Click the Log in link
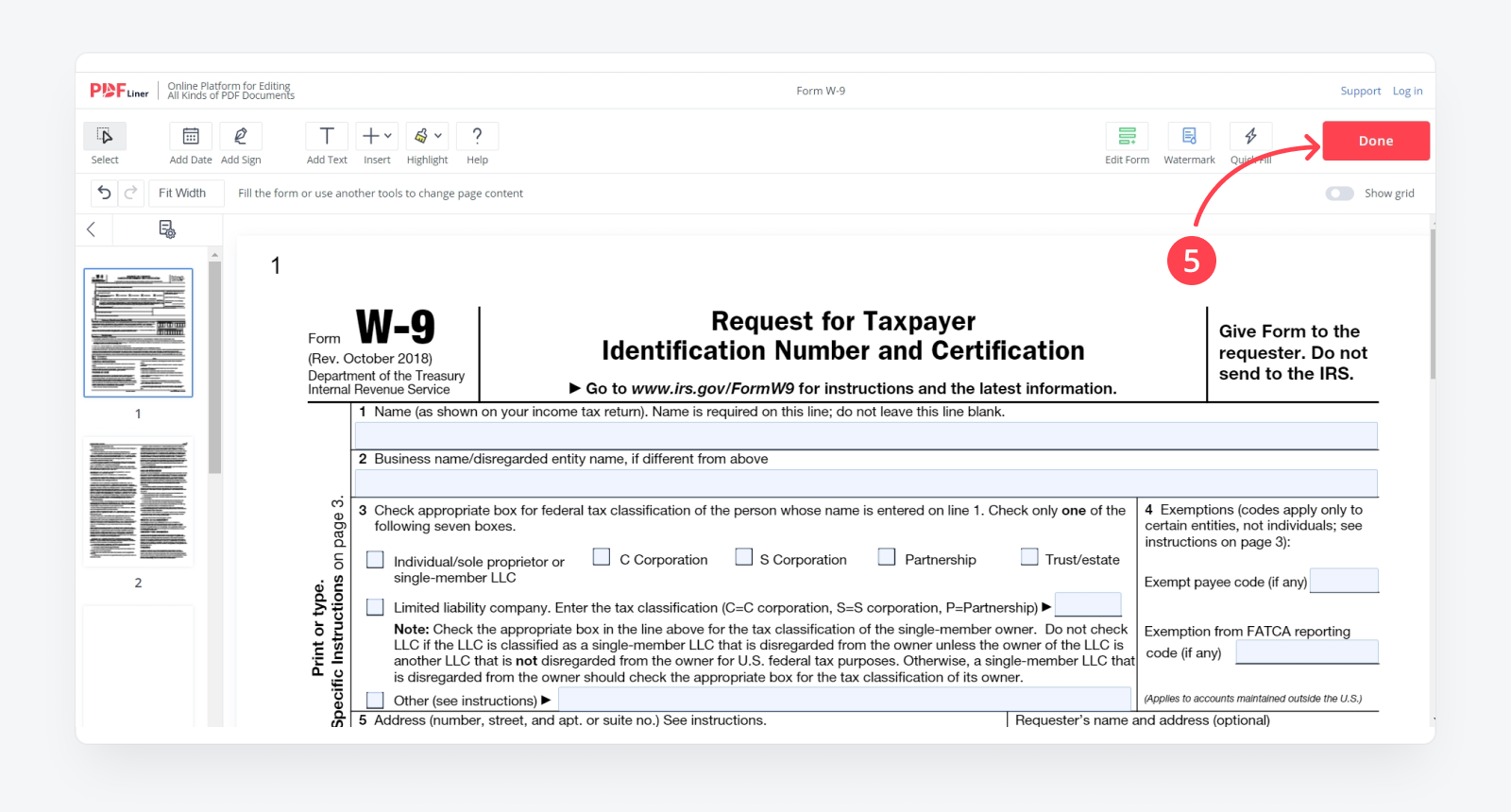This screenshot has width=1511, height=812. coord(1407,92)
